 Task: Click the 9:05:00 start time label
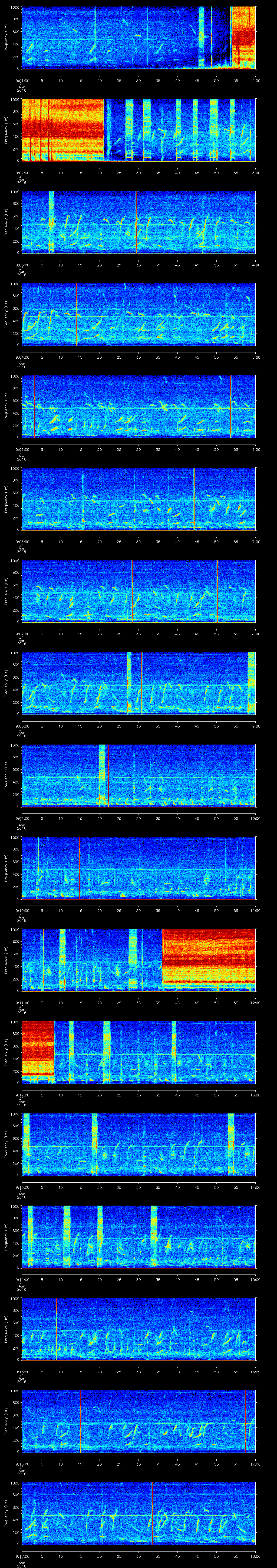point(22,449)
